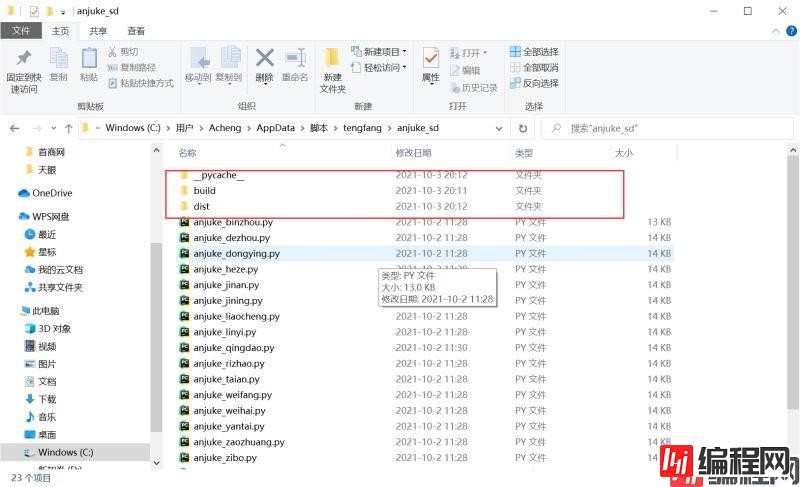Click 反向选择 to invert the selection
Image resolution: width=800 pixels, height=487 pixels.
[x=534, y=84]
